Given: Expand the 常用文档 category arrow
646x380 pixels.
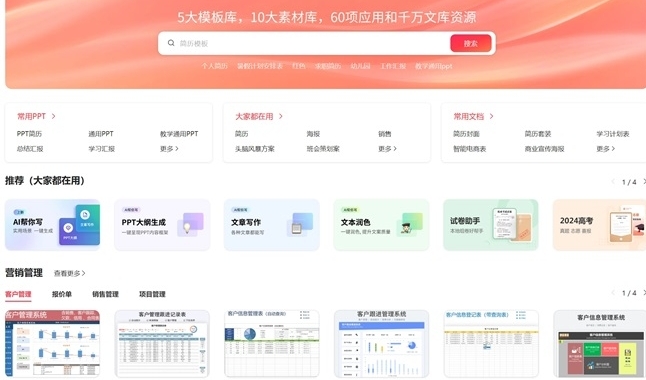Looking at the screenshot, I should [x=491, y=117].
